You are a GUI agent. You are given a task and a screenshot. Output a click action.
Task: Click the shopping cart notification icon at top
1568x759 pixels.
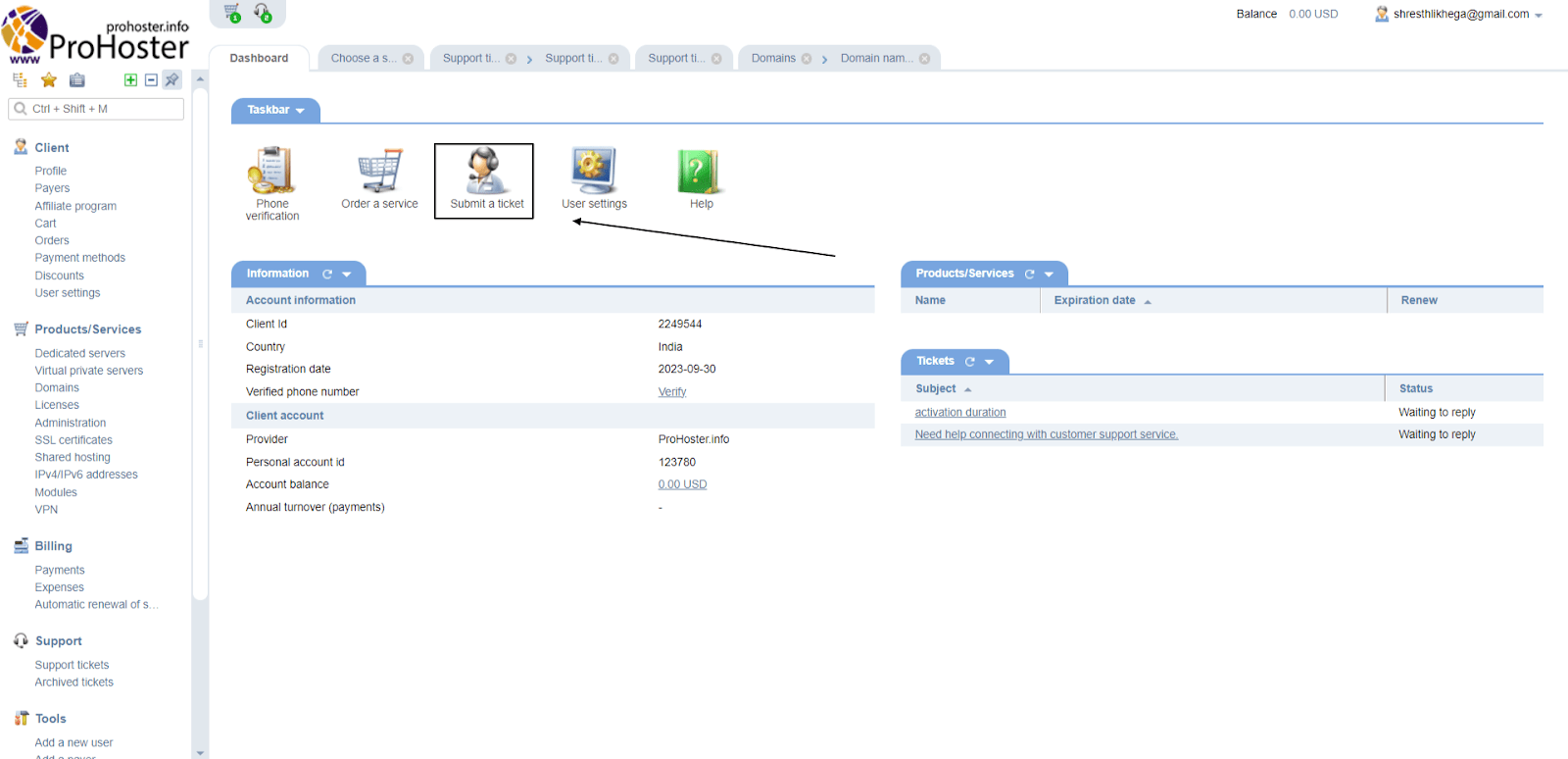point(232,13)
